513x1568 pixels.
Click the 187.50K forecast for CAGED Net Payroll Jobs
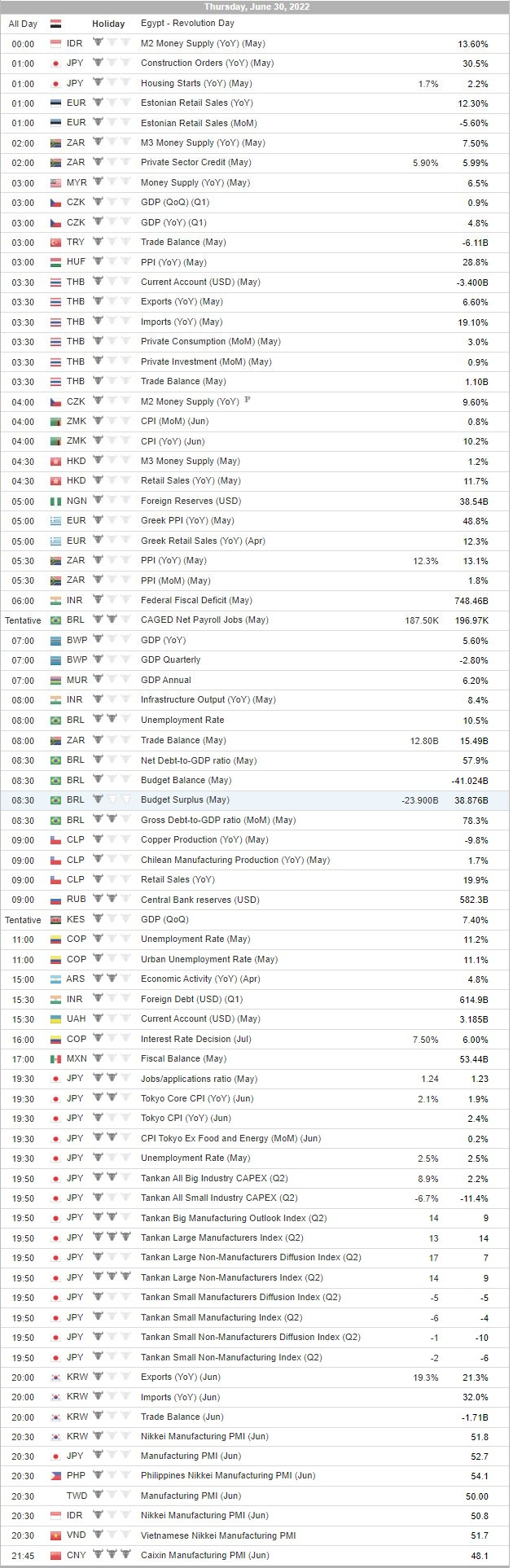click(422, 620)
